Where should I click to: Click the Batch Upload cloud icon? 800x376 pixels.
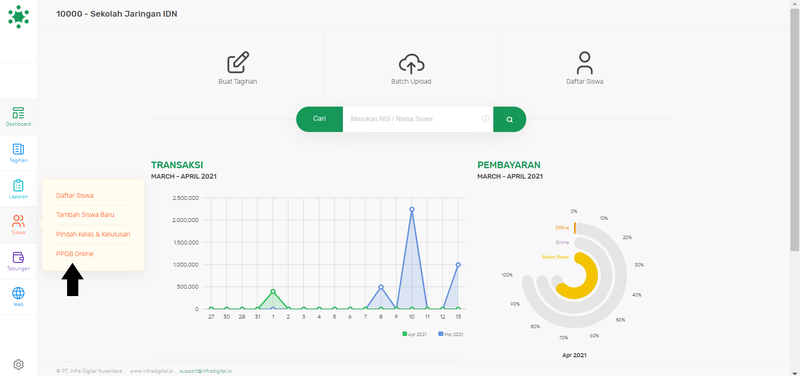click(x=411, y=64)
